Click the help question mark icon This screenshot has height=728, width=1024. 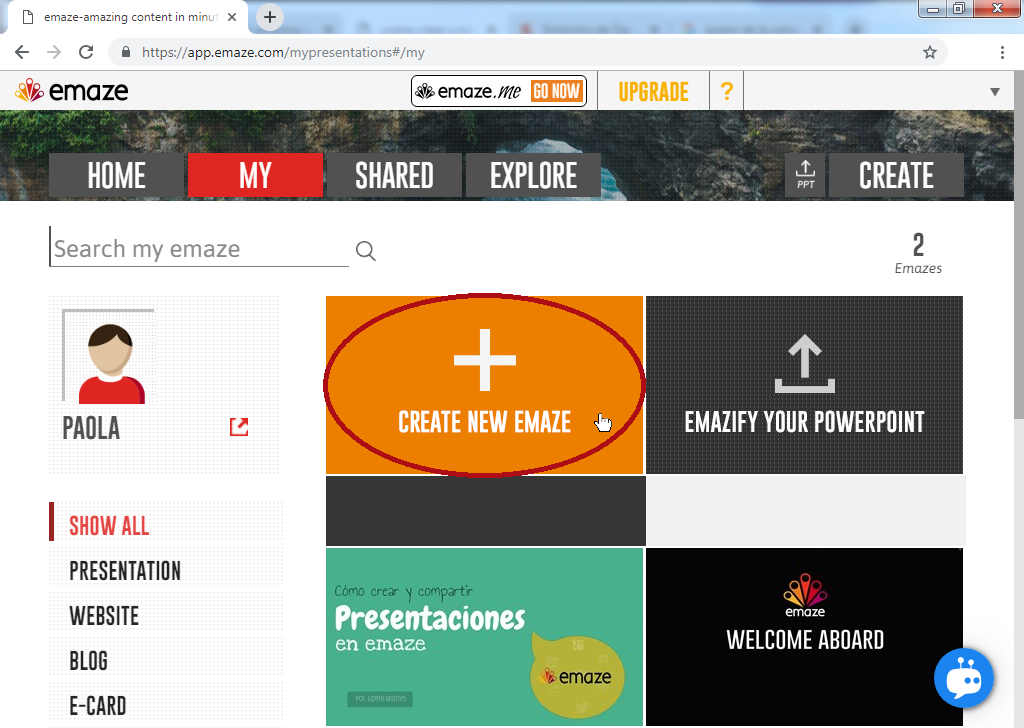(726, 91)
